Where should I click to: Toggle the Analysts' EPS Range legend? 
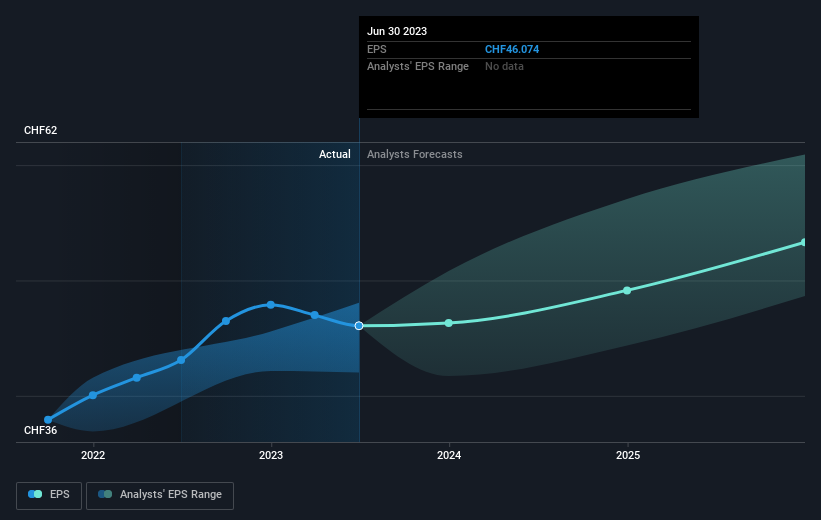(x=160, y=495)
